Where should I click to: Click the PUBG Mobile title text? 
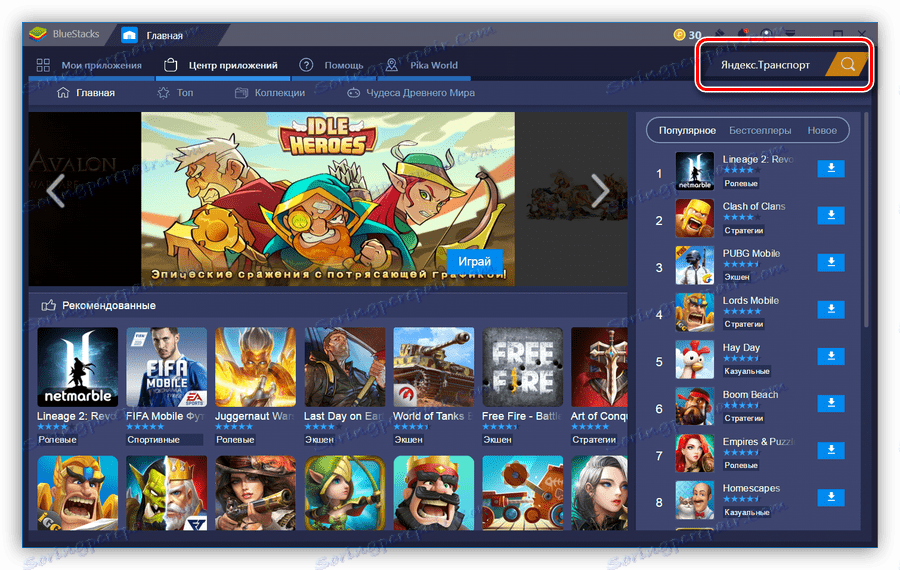point(751,253)
